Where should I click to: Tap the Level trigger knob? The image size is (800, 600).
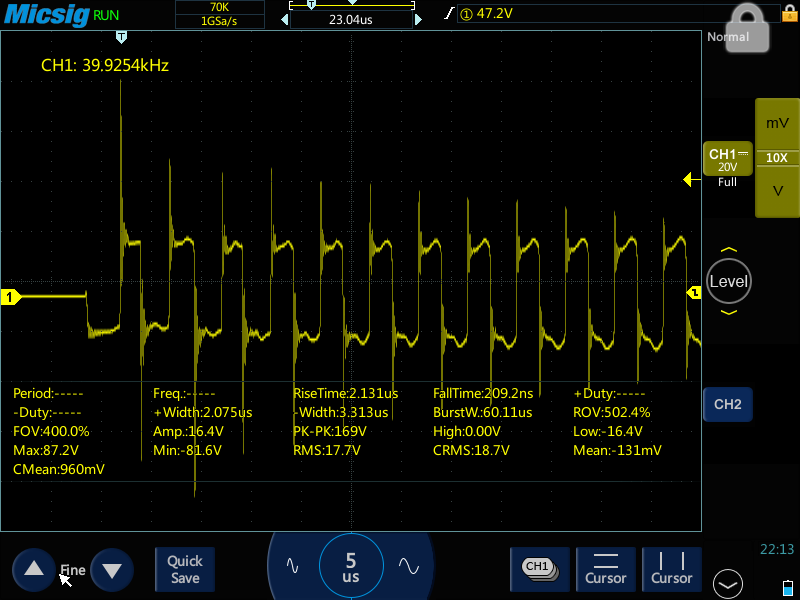coord(729,281)
